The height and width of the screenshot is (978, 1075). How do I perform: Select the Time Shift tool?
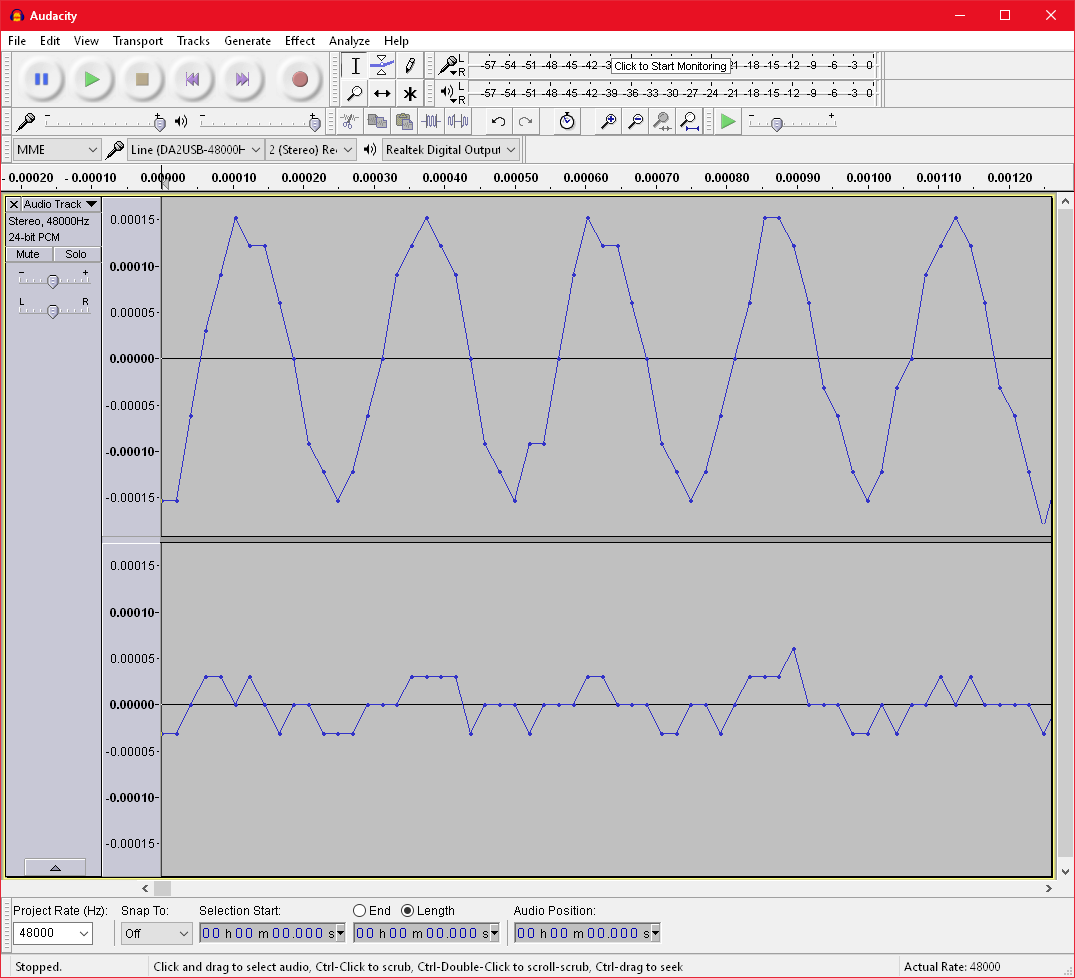pyautogui.click(x=382, y=93)
